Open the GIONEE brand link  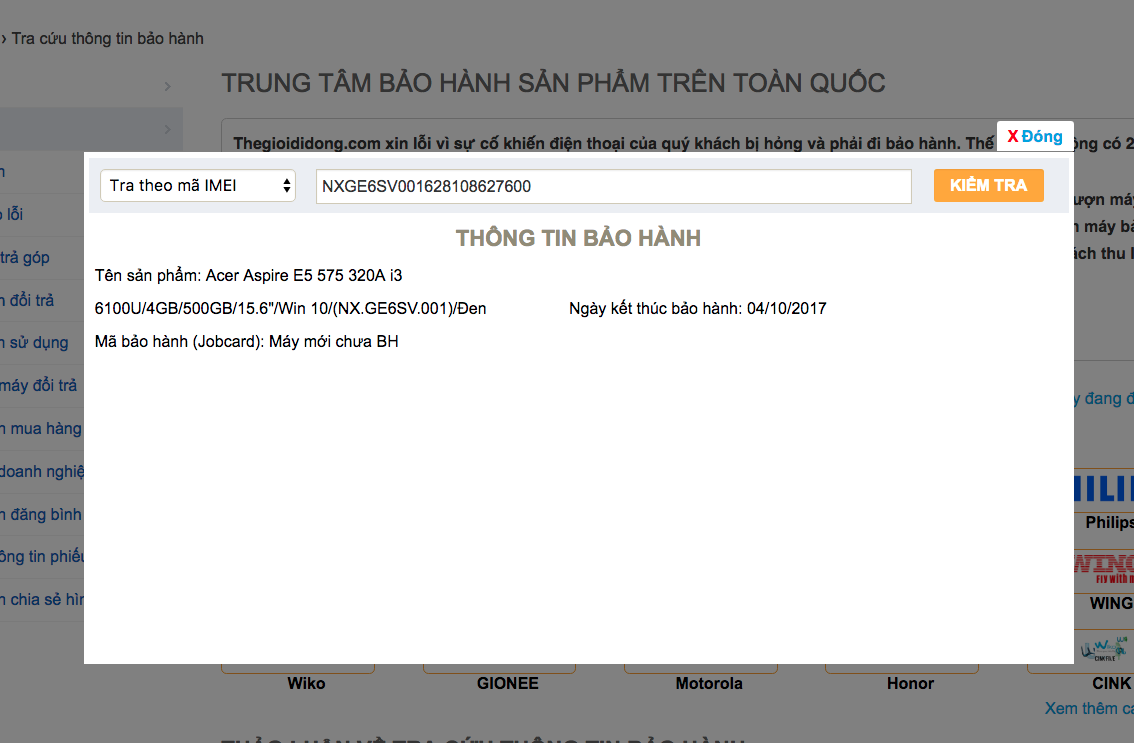click(508, 683)
